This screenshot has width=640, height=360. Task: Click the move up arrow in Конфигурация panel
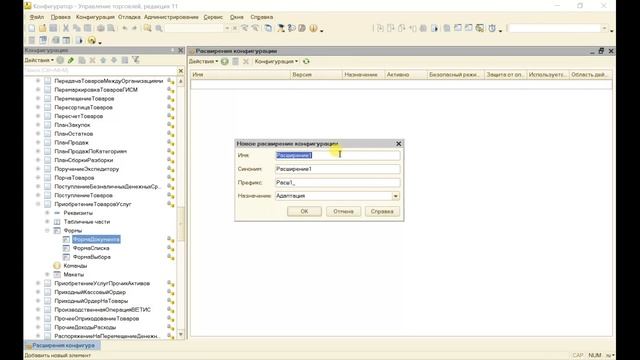click(103, 60)
